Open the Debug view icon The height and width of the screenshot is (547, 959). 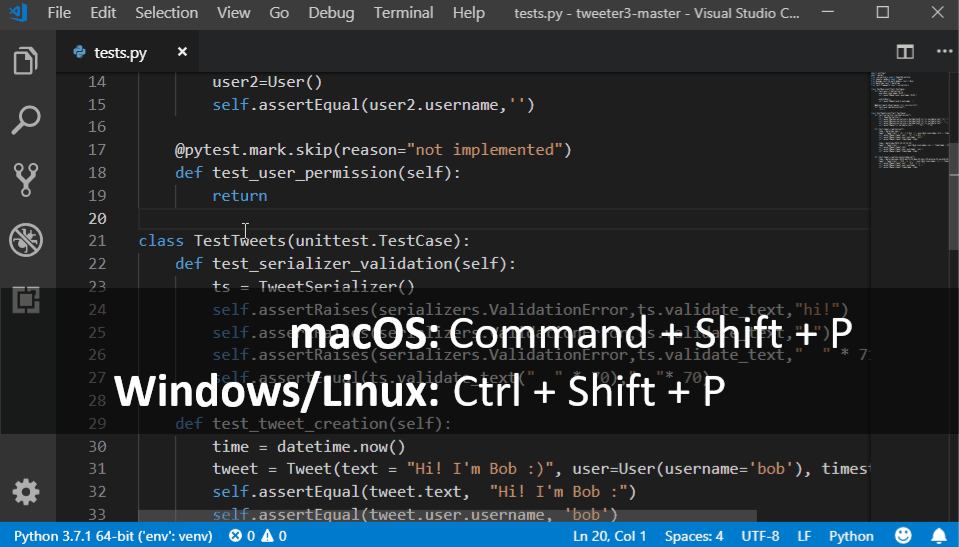(25, 240)
